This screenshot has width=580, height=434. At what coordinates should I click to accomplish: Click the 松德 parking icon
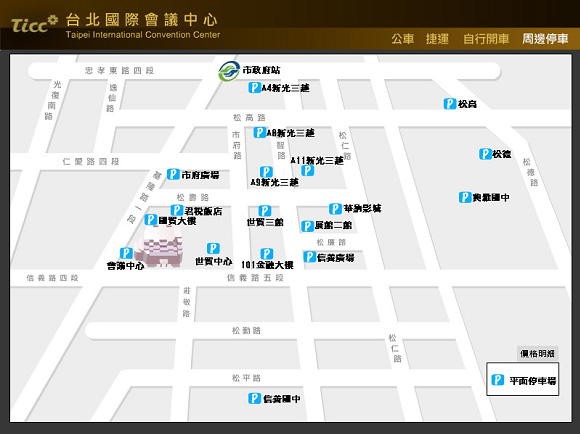pyautogui.click(x=485, y=154)
